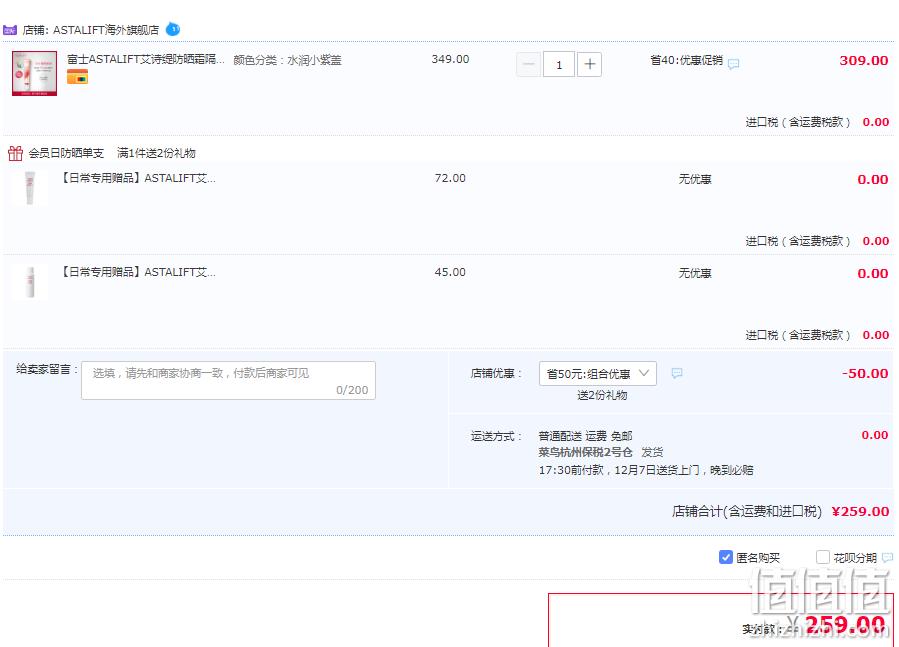Click the 满1件送2份礼物 promotion label
Viewport: 899px width, 647px height.
coord(156,153)
